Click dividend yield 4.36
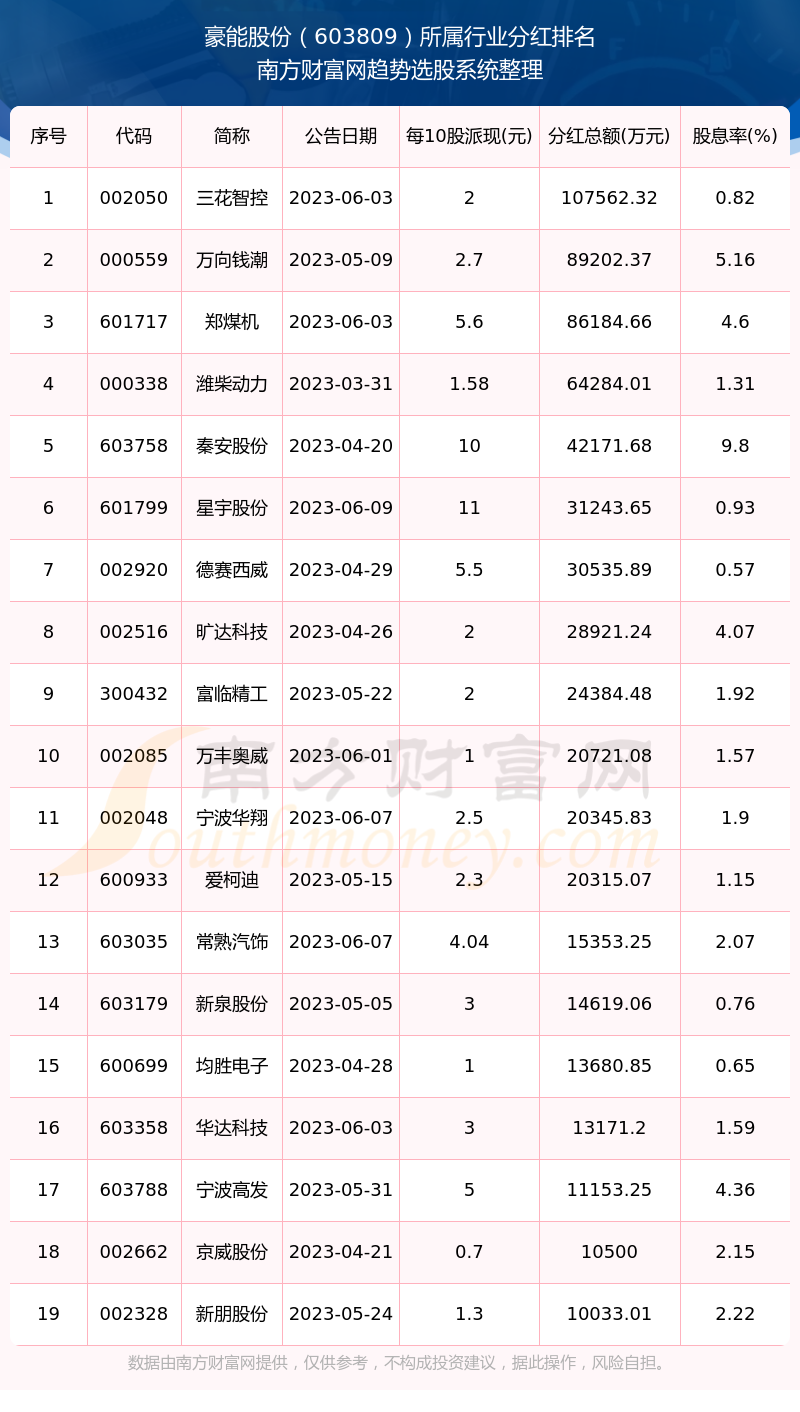 pyautogui.click(x=735, y=1190)
